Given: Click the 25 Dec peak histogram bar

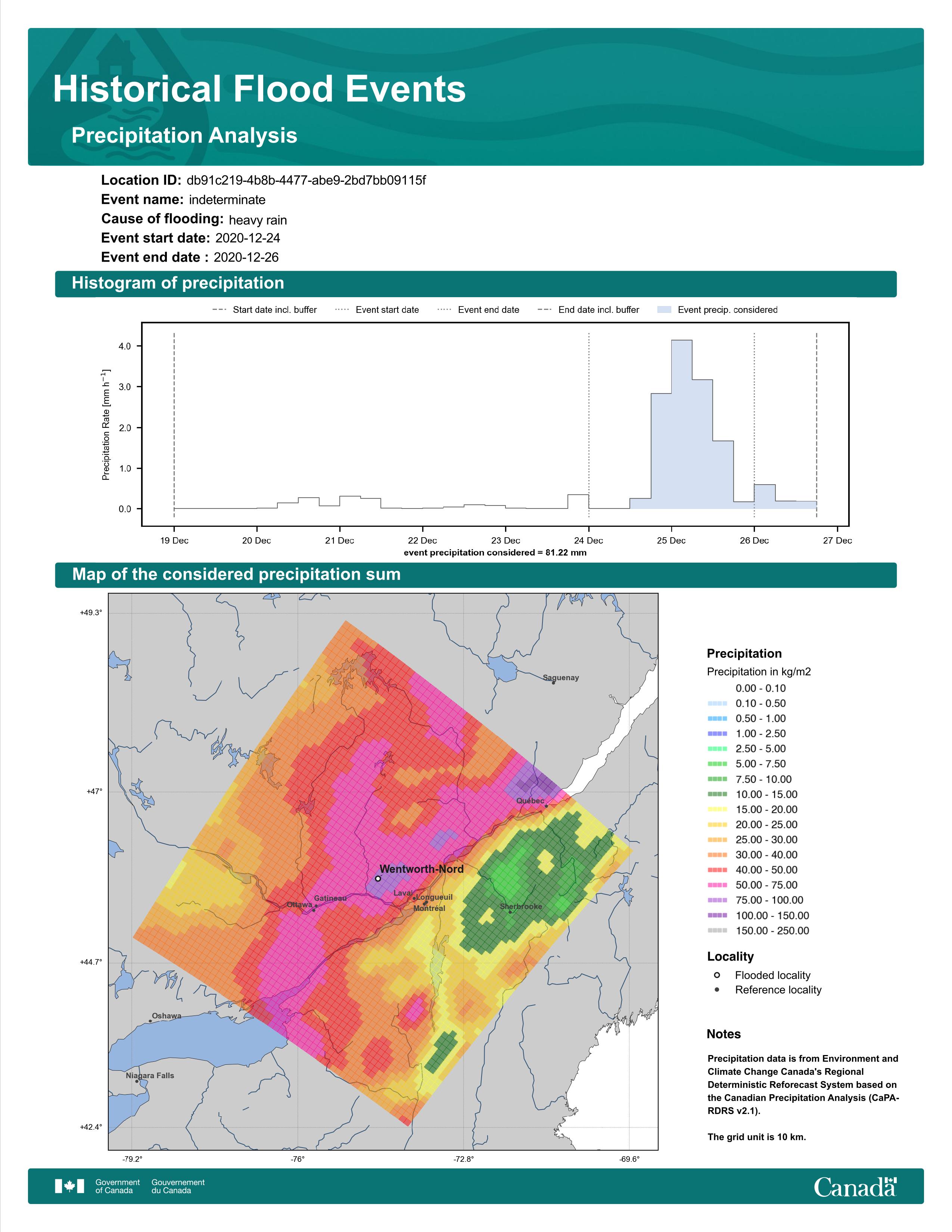Looking at the screenshot, I should [681, 423].
